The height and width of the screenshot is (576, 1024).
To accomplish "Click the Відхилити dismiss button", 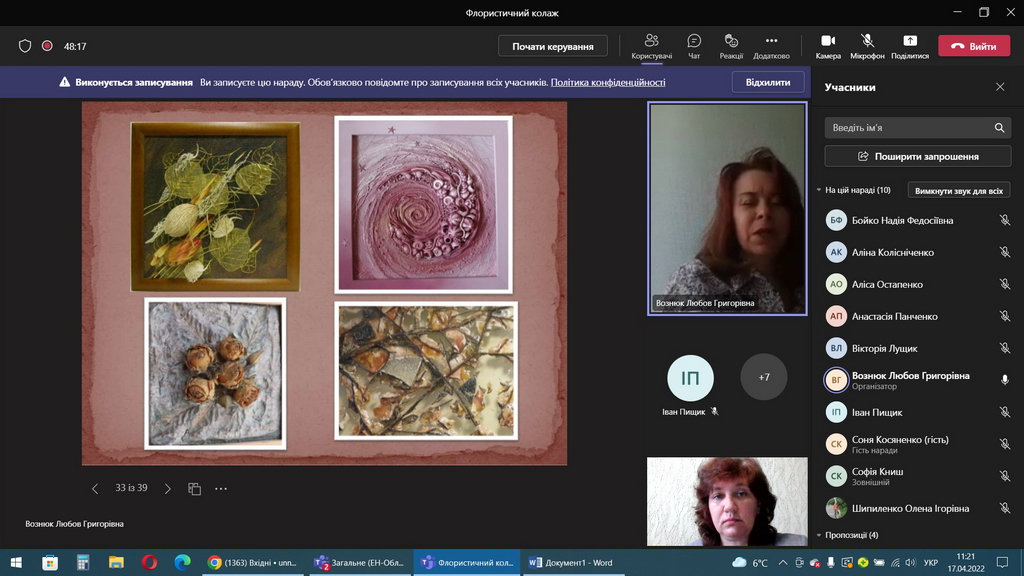I will point(767,82).
